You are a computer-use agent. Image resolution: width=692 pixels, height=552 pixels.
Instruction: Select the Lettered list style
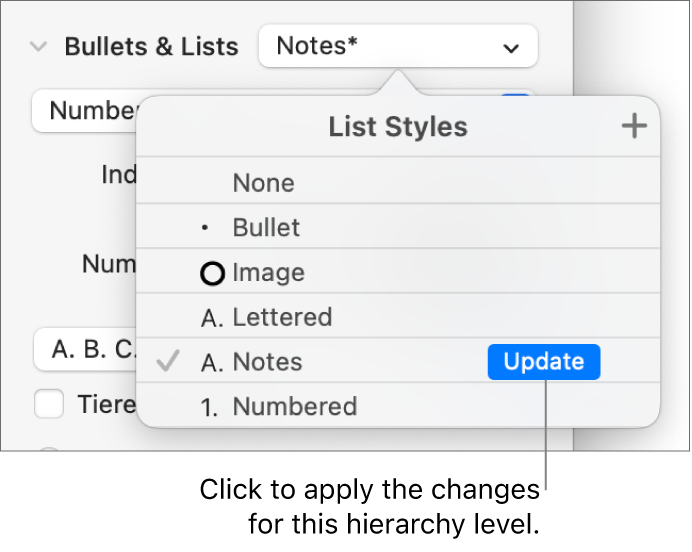tap(282, 318)
